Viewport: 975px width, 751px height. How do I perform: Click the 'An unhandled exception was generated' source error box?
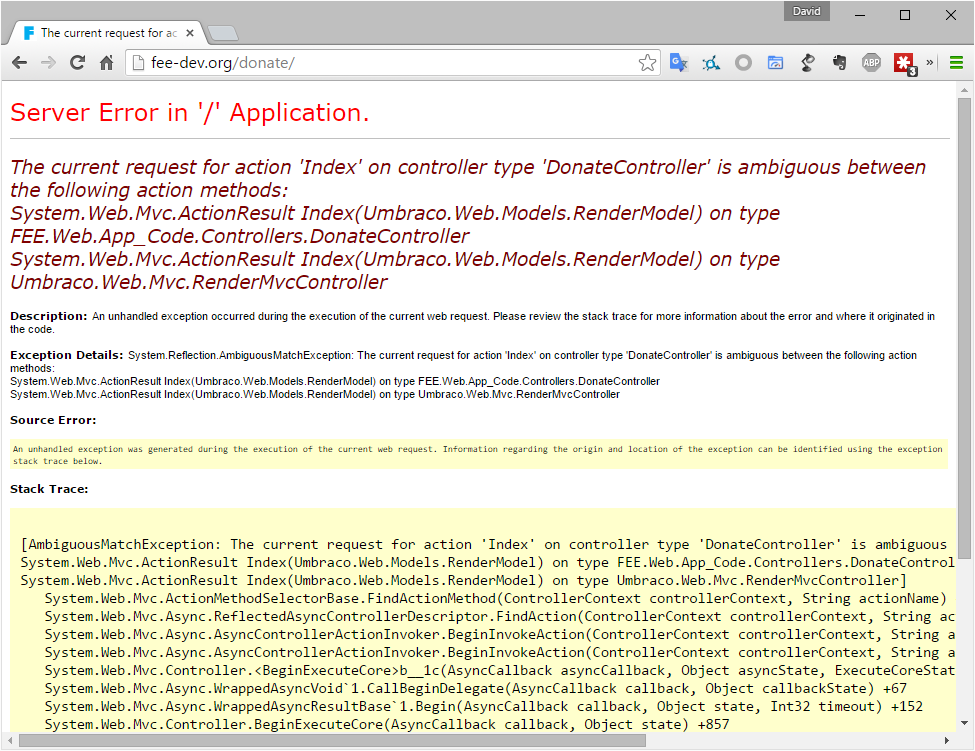[x=479, y=455]
